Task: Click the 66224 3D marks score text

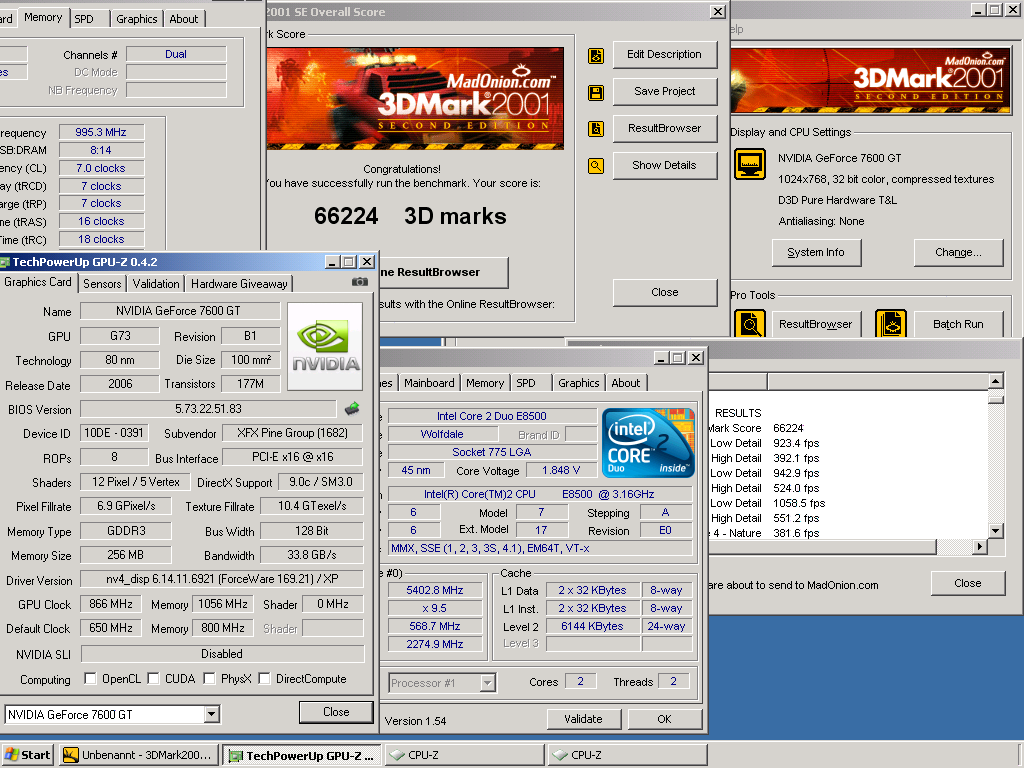Action: (x=410, y=216)
